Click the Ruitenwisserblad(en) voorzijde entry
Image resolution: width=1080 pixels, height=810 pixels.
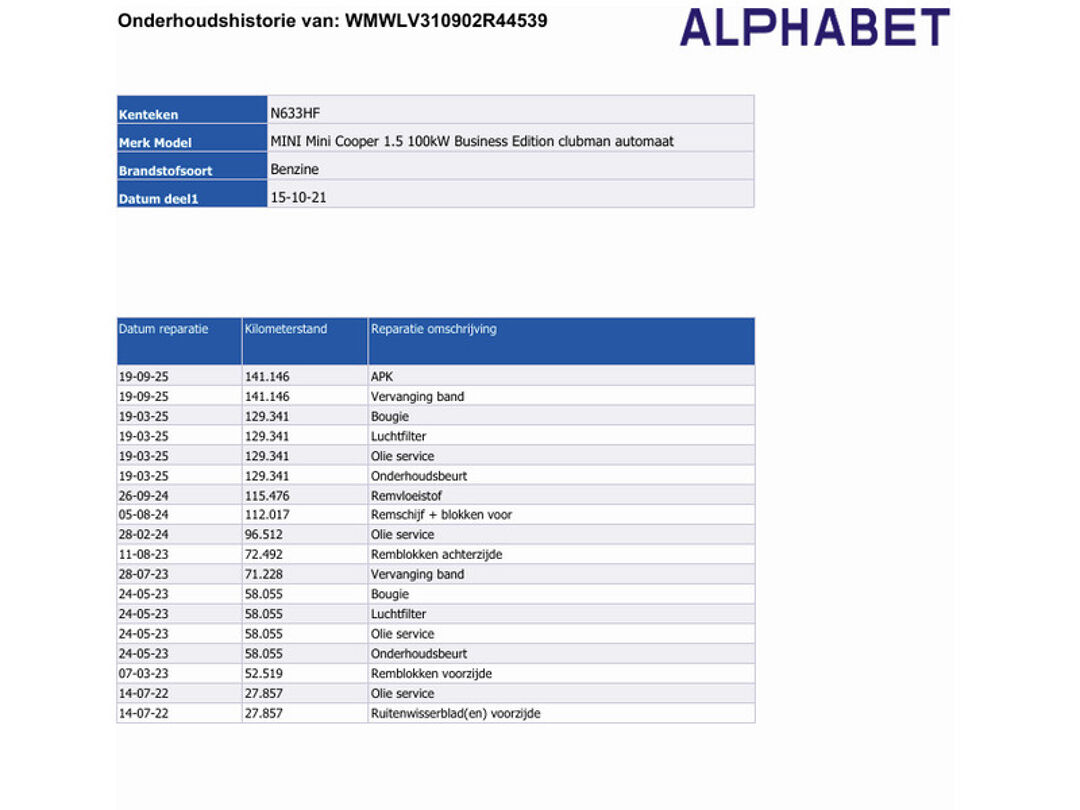(455, 713)
